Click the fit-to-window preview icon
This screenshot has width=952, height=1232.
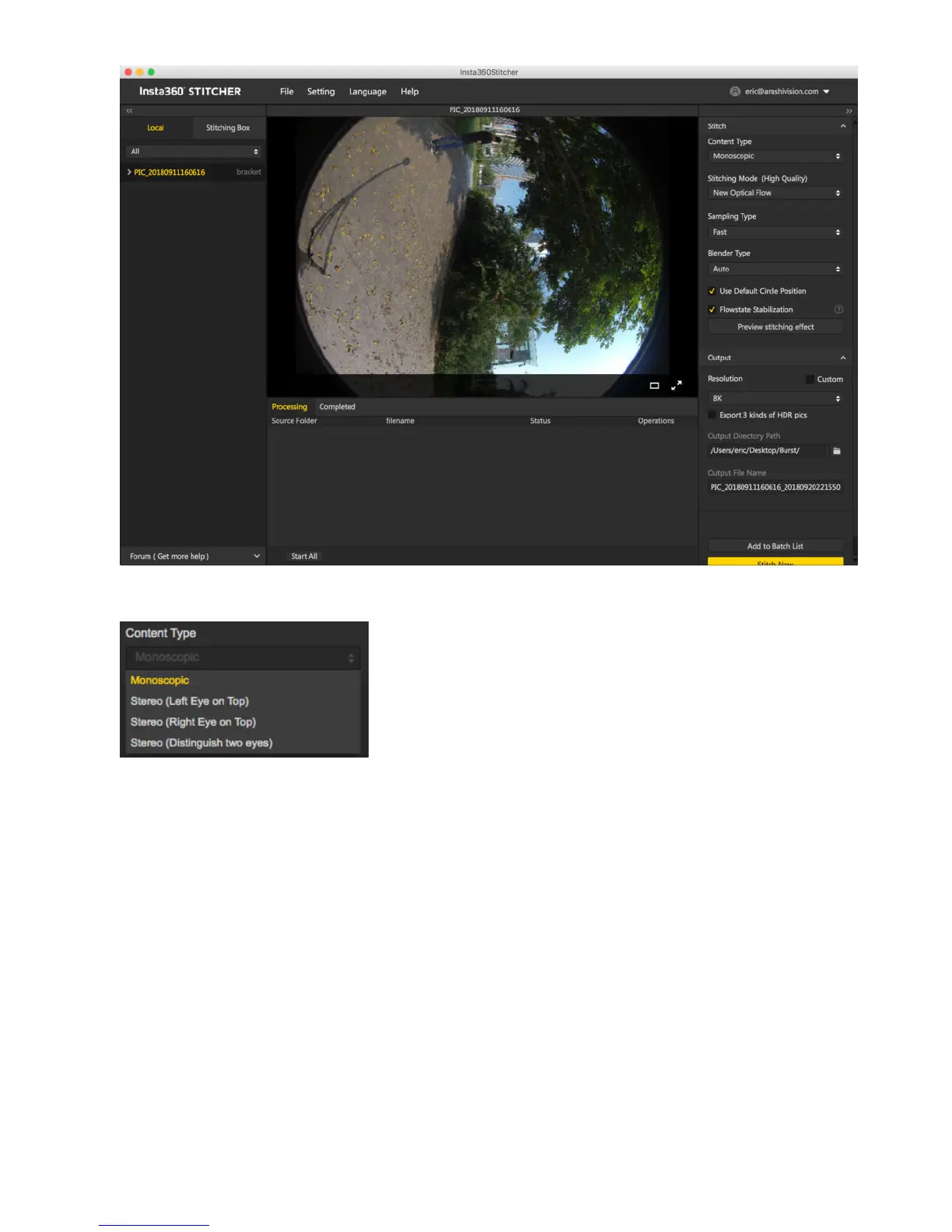[x=654, y=386]
